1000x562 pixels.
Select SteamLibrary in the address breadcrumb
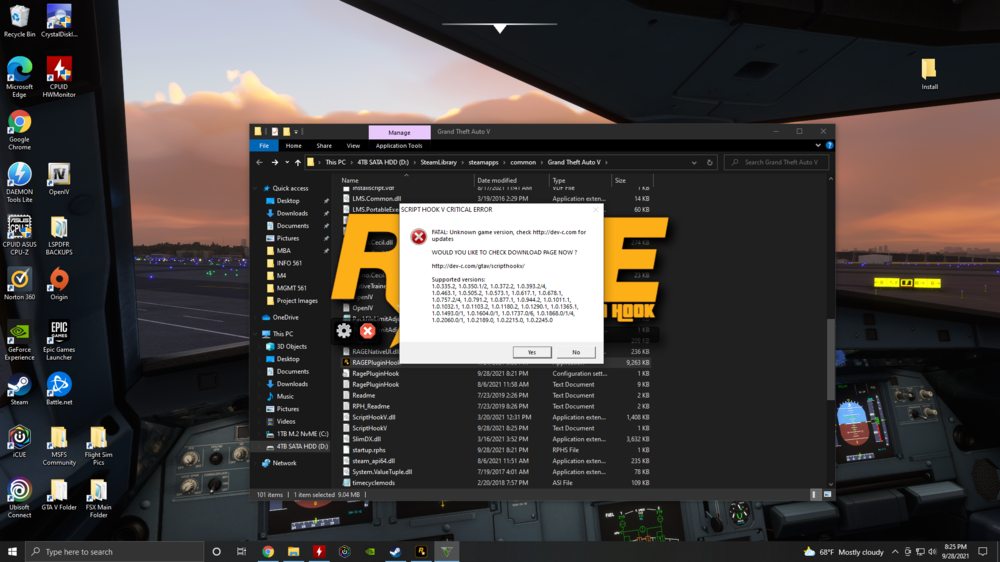click(438, 163)
